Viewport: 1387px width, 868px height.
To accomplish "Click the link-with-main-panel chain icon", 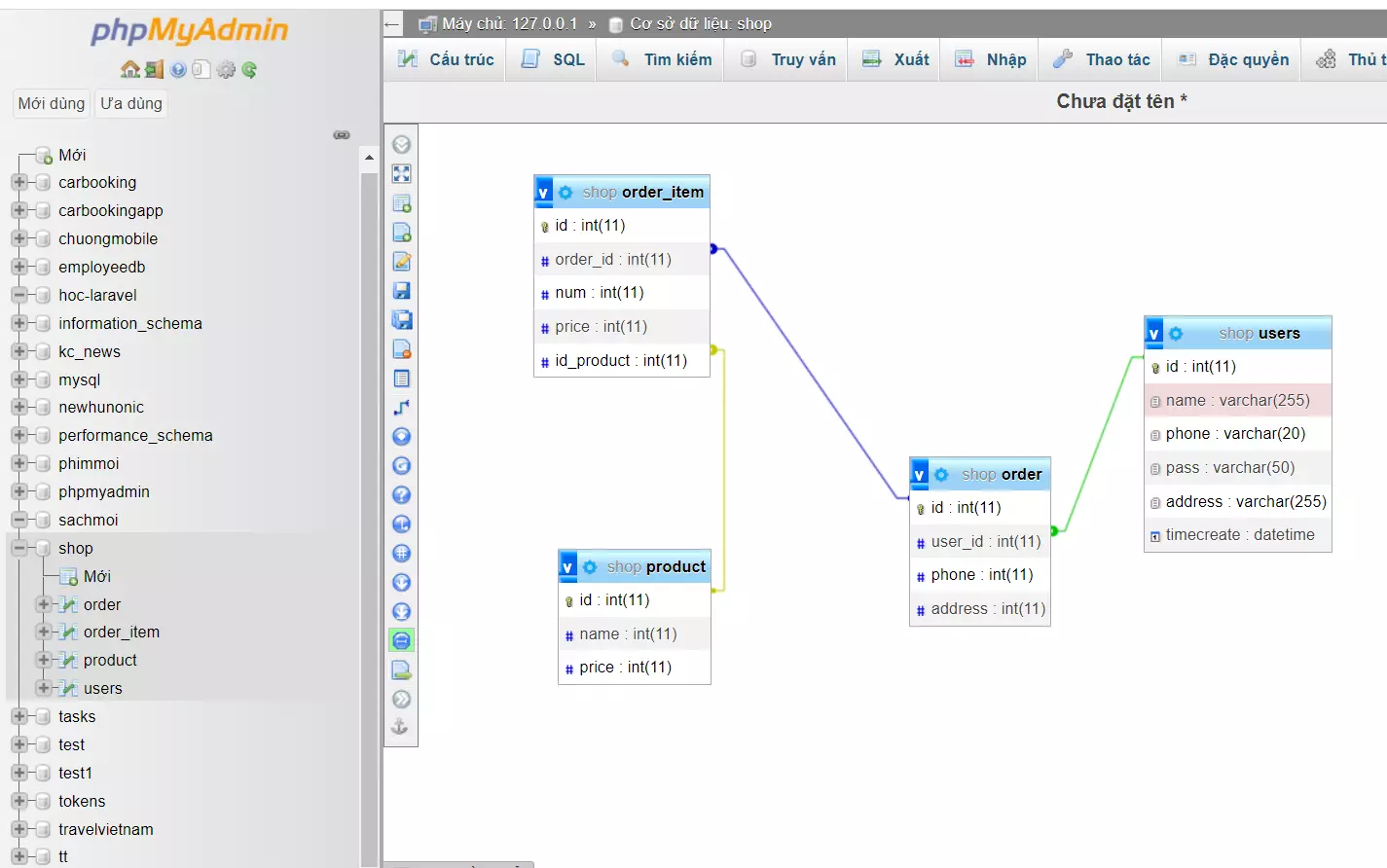I will [342, 134].
